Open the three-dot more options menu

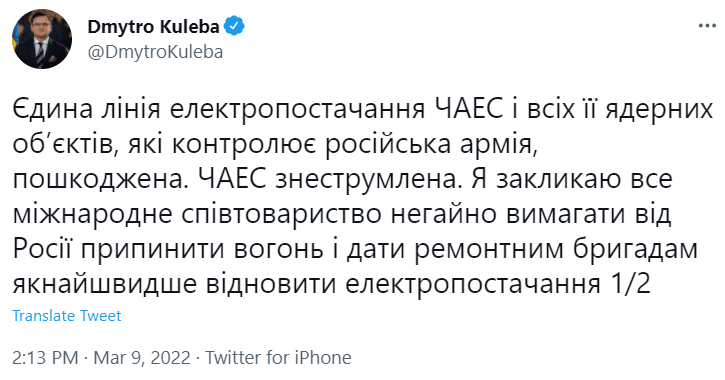coord(707,26)
